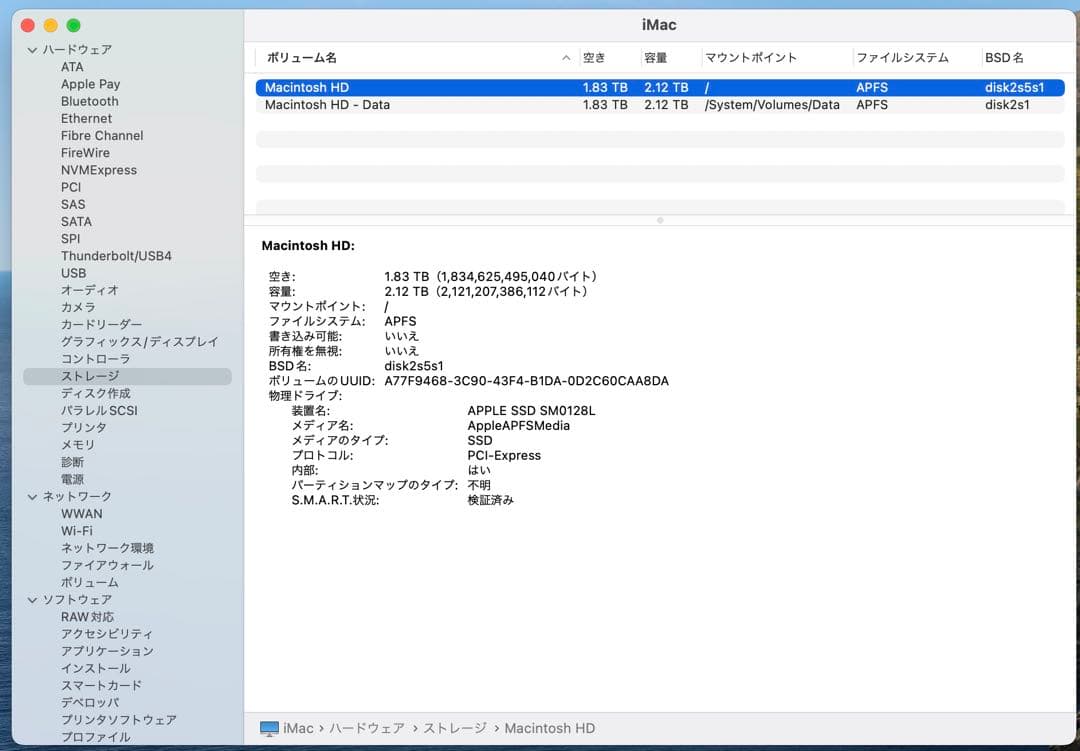
Task: Open the 診断 diagnostics category
Action: click(x=73, y=462)
